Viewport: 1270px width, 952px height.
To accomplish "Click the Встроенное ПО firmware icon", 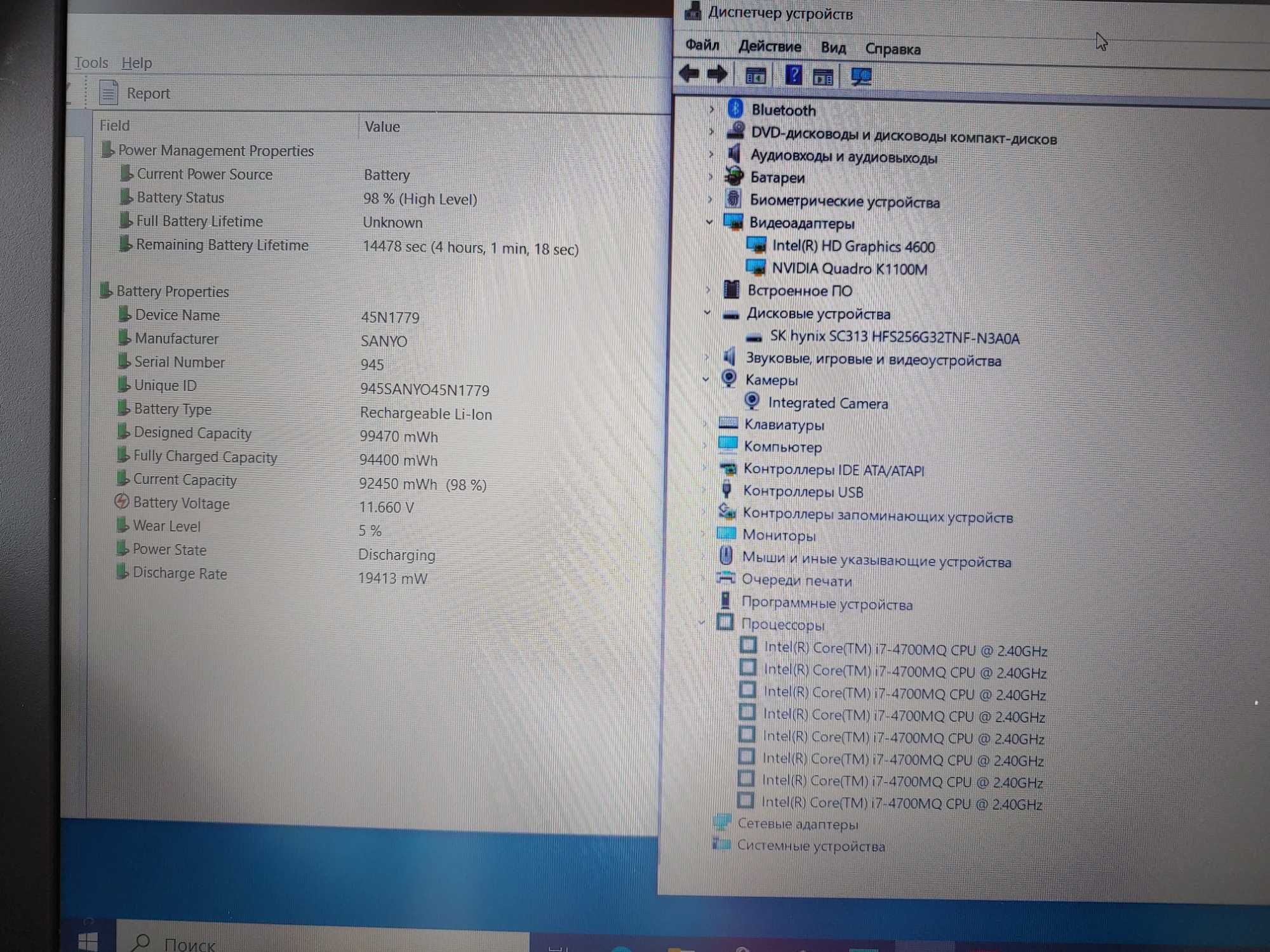I will point(732,289).
